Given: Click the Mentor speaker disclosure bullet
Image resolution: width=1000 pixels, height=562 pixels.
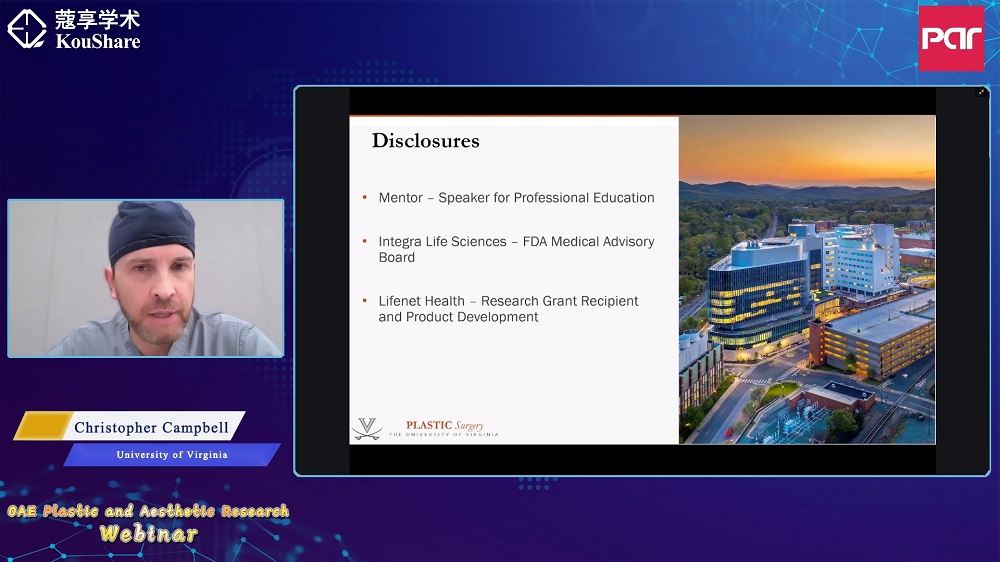Looking at the screenshot, I should click(x=516, y=198).
